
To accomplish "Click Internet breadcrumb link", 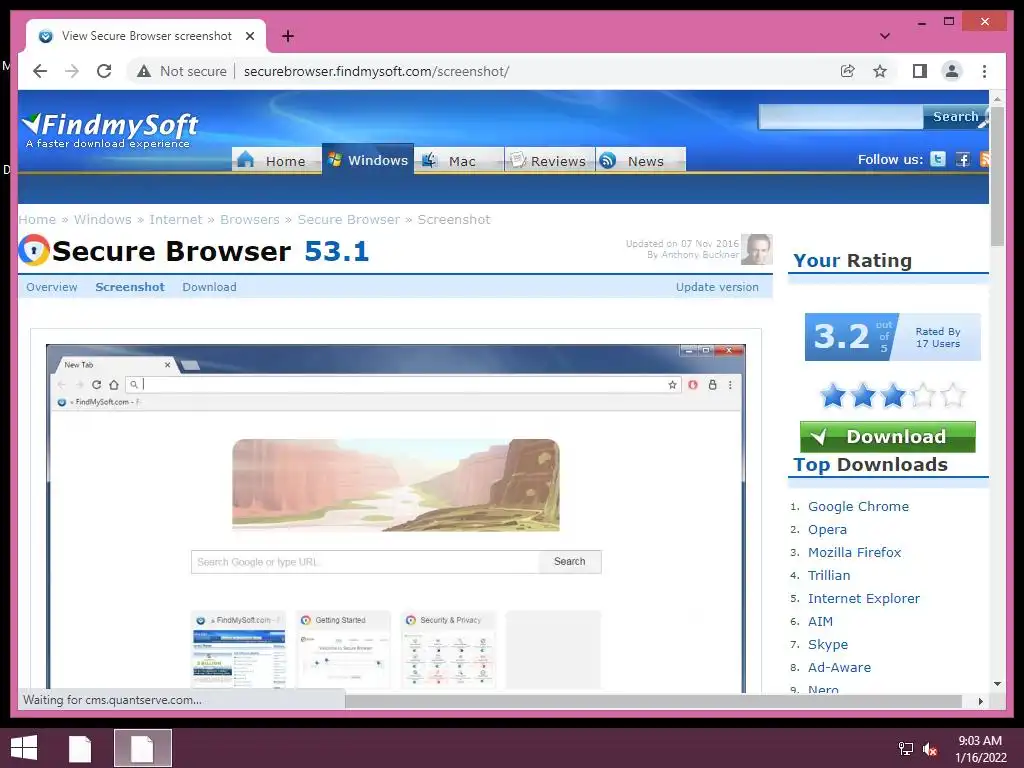I will pyautogui.click(x=176, y=219).
